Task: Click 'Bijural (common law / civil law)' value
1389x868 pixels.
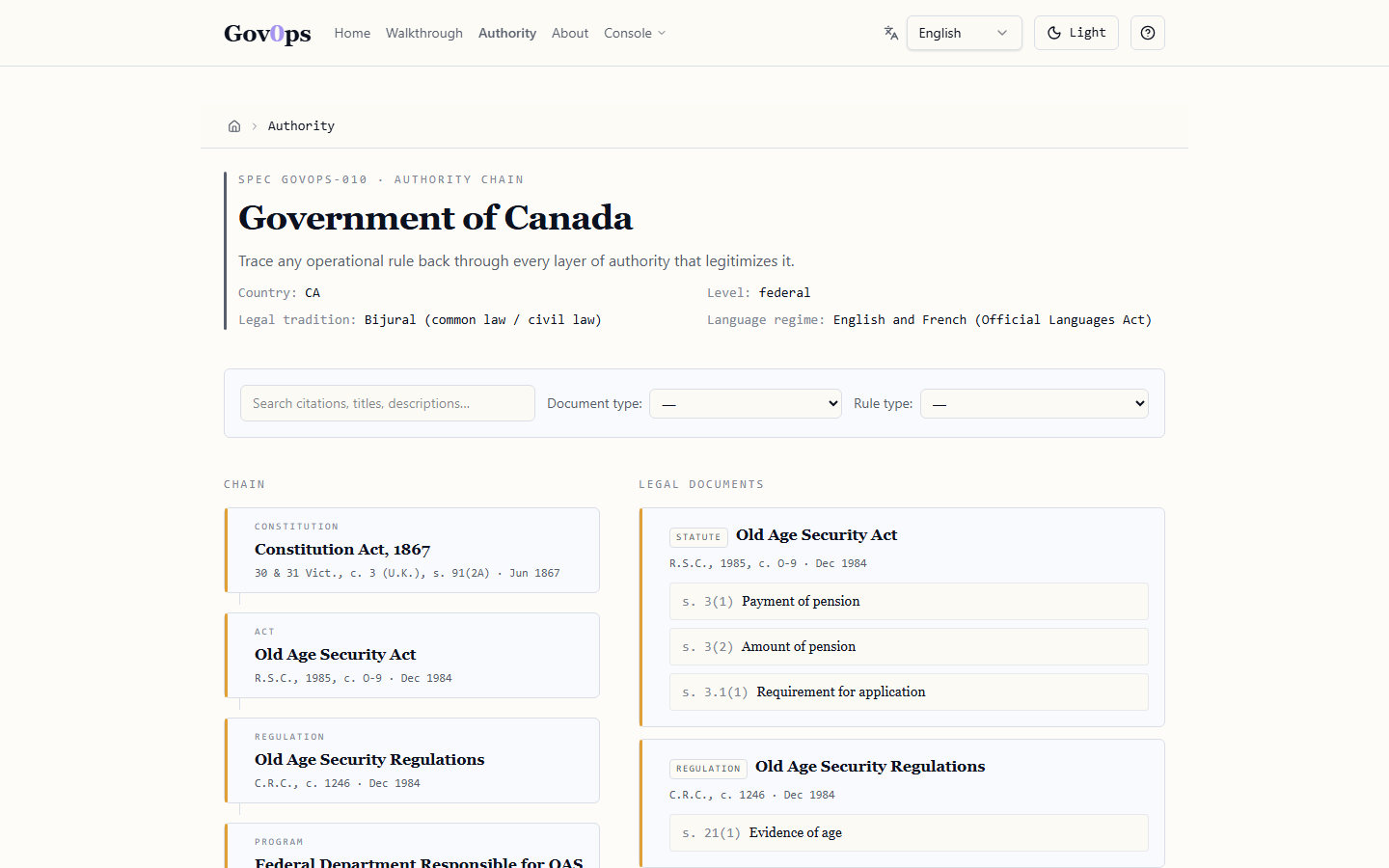Action: point(482,320)
